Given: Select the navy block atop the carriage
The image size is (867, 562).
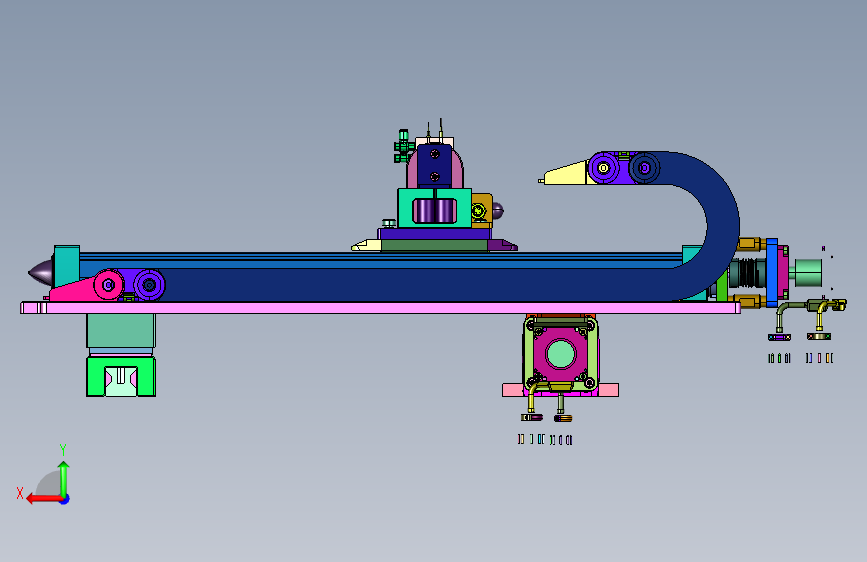Looking at the screenshot, I should [x=435, y=164].
